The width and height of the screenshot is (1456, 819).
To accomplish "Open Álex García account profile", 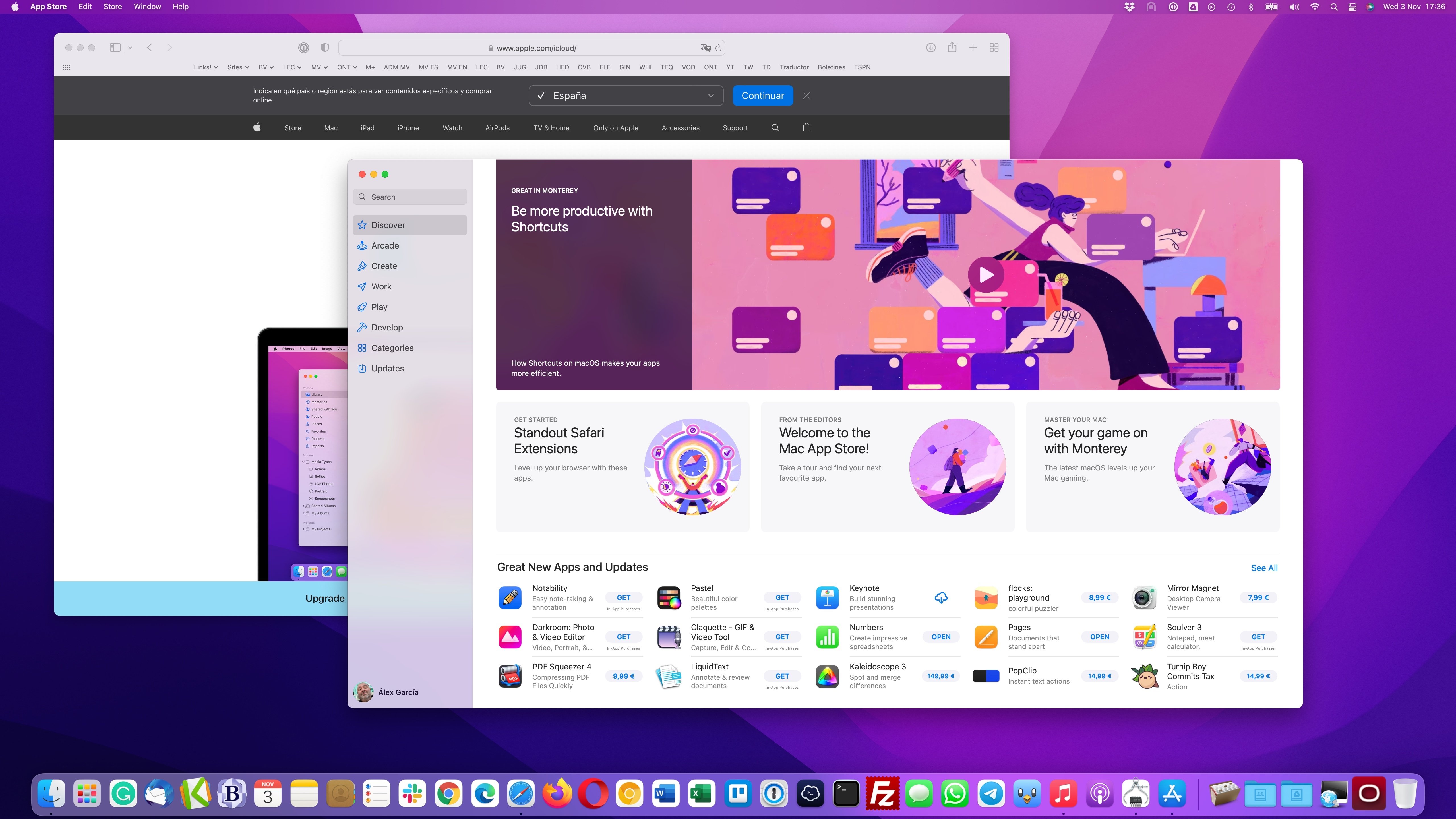I will tap(387, 692).
